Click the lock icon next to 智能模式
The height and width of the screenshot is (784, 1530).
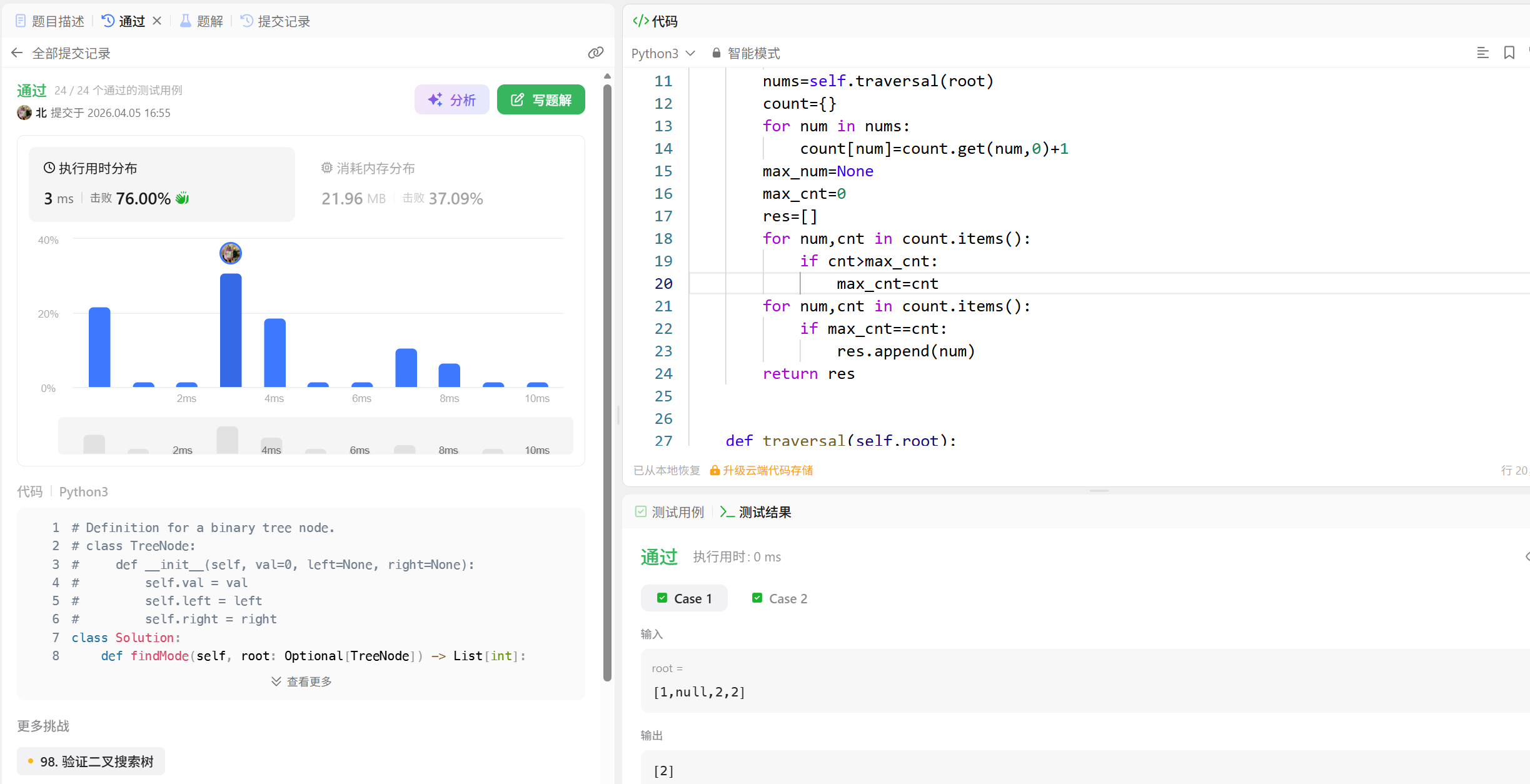coord(717,53)
